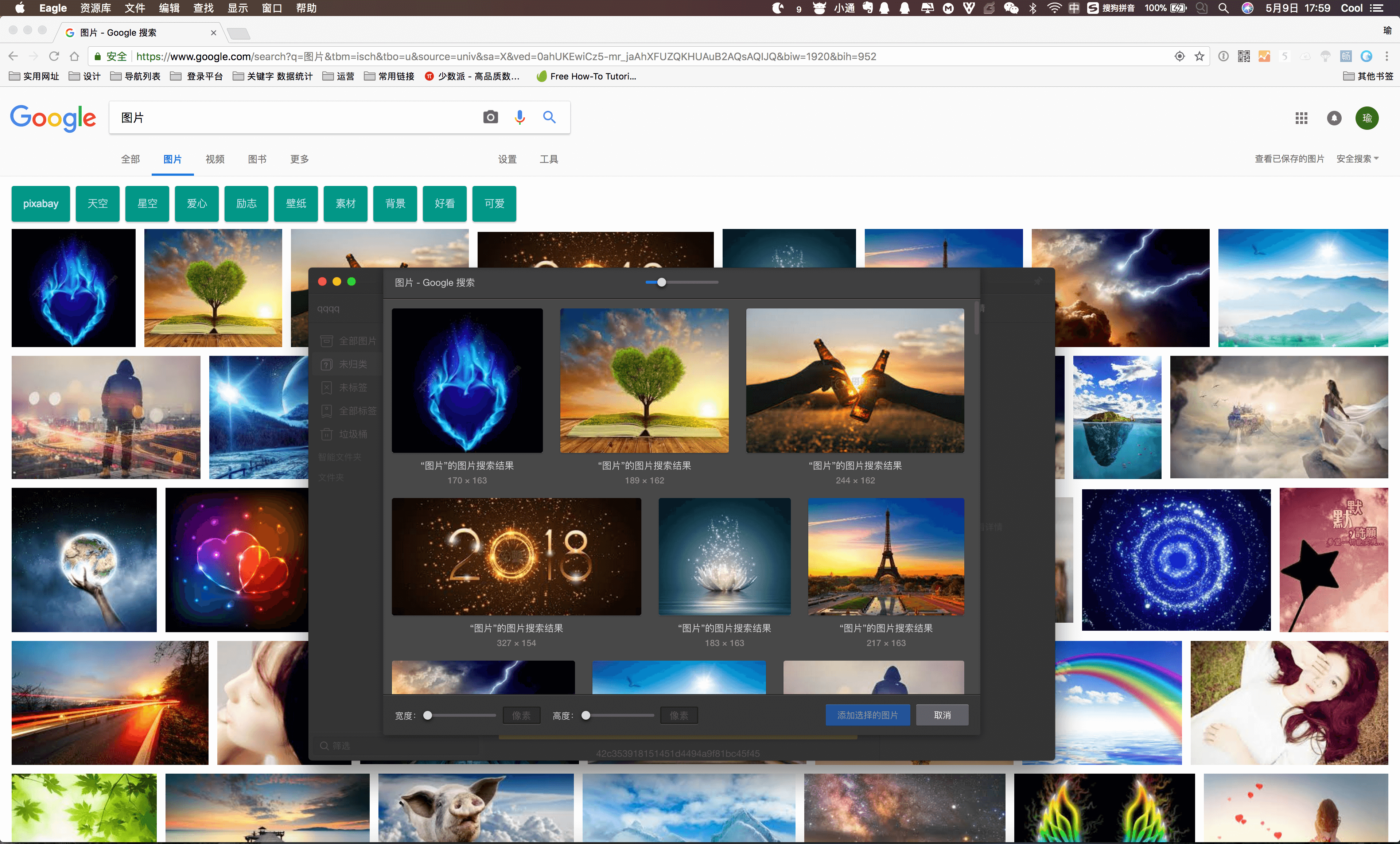Close the Google search browser tab

(x=214, y=33)
